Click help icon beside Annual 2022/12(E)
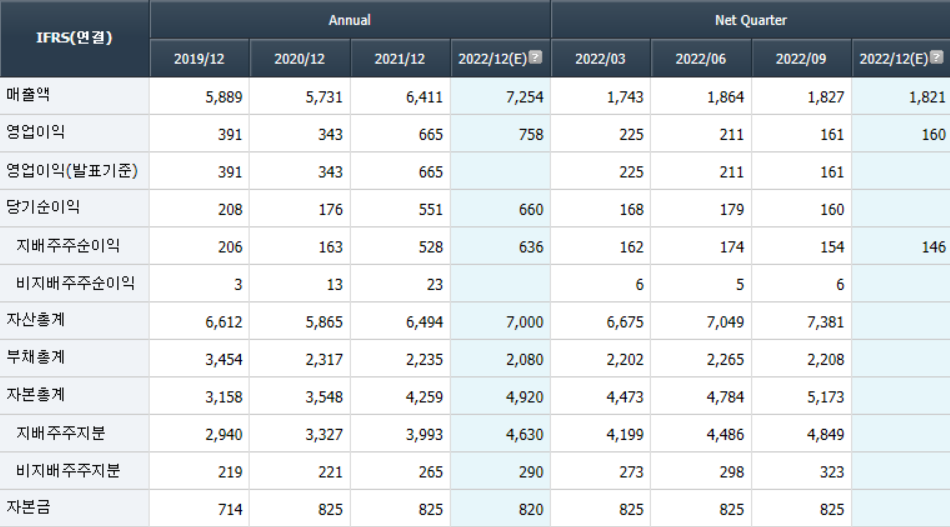This screenshot has height=527, width=950. point(535,57)
